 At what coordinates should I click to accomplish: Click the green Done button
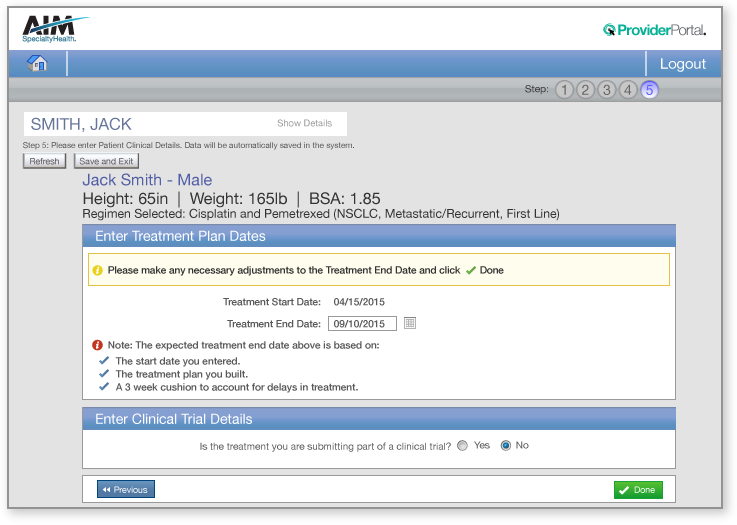[638, 490]
